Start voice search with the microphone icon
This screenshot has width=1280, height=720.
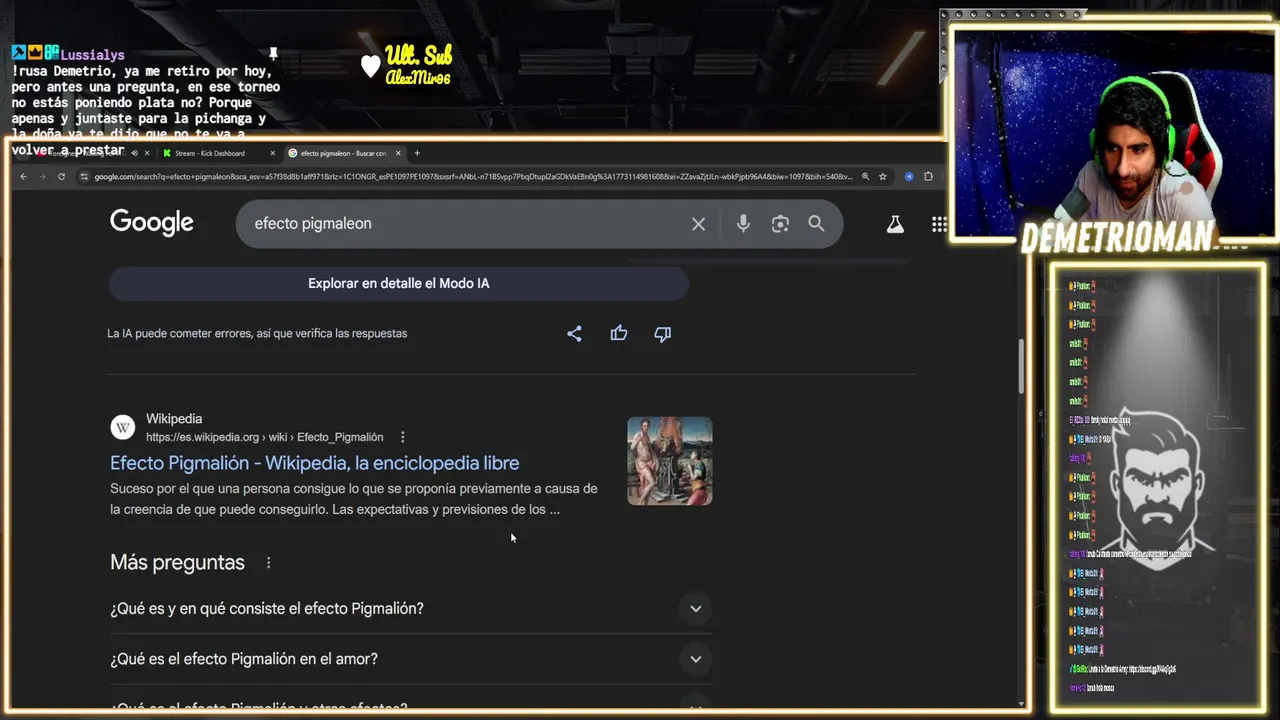pyautogui.click(x=743, y=224)
